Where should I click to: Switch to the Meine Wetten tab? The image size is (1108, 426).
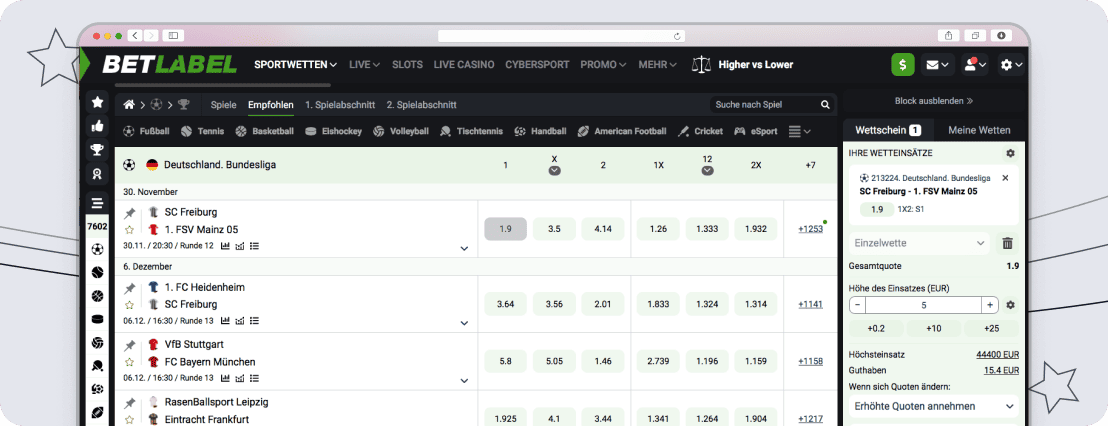pos(979,130)
